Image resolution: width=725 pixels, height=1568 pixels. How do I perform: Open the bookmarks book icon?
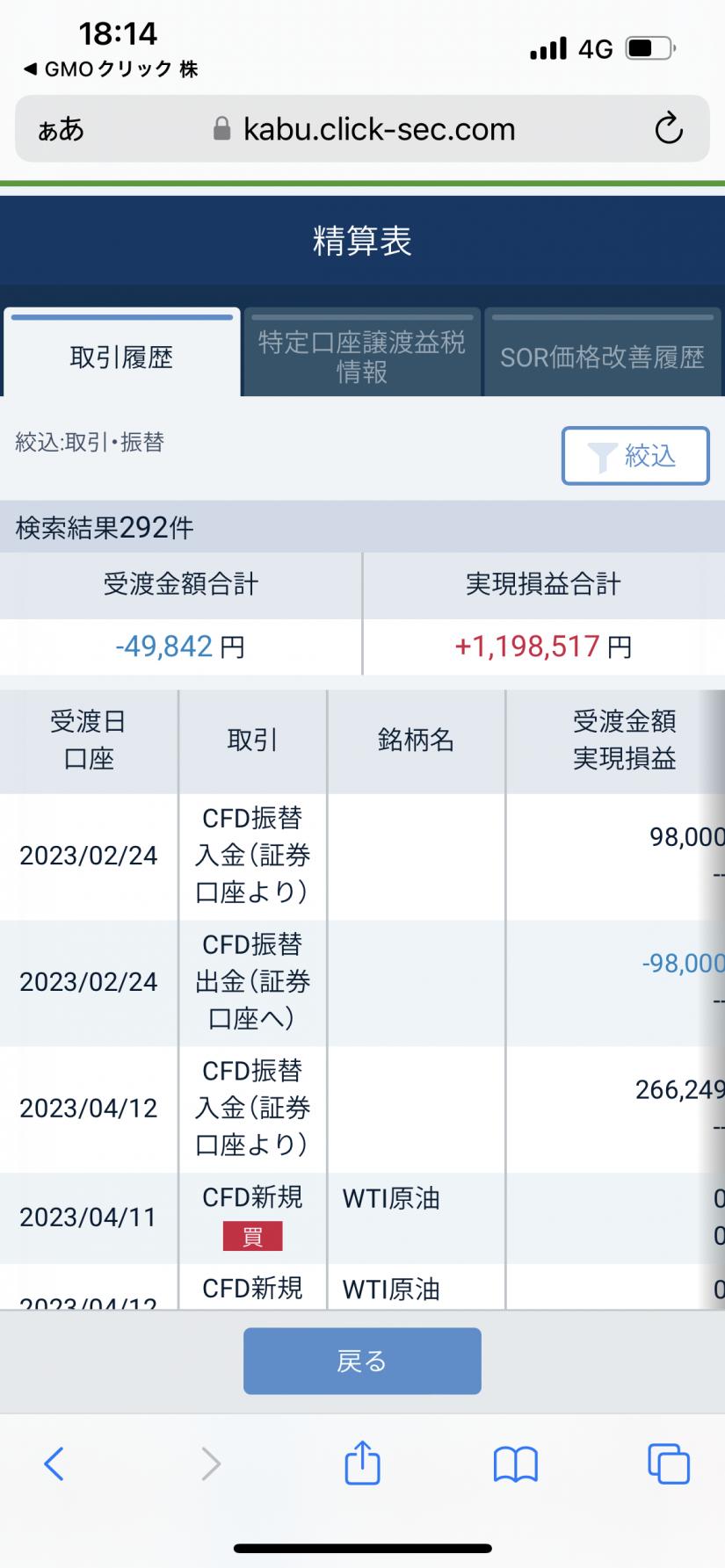tap(516, 1464)
